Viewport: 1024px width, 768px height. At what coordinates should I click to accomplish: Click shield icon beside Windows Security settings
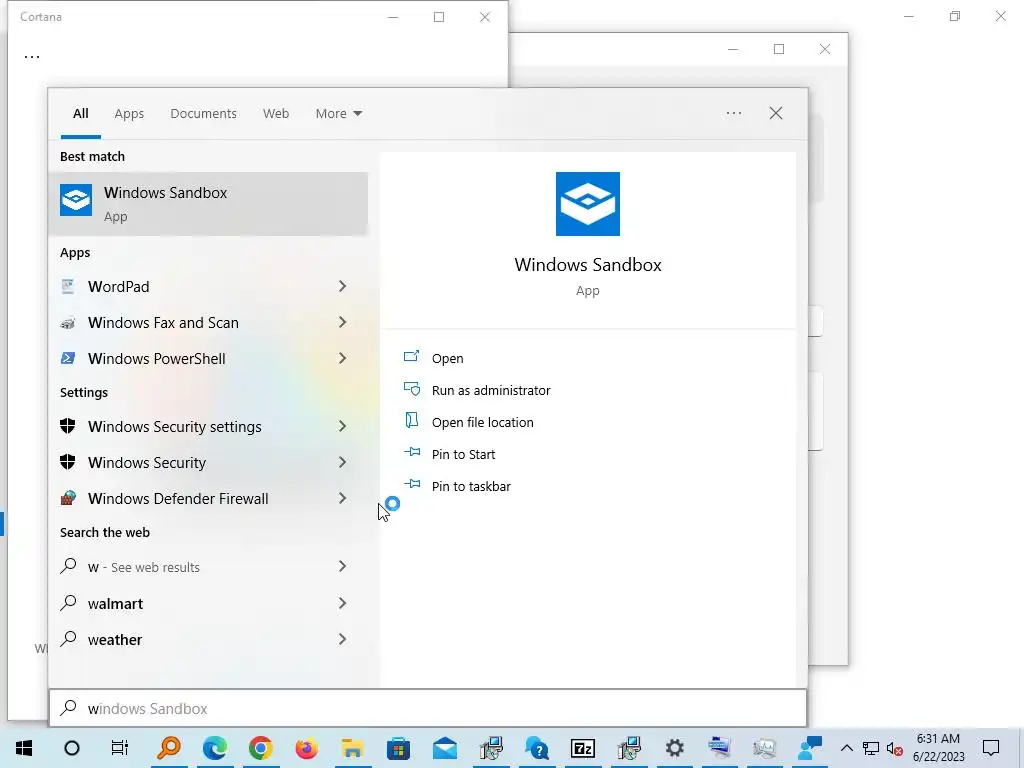tap(68, 426)
